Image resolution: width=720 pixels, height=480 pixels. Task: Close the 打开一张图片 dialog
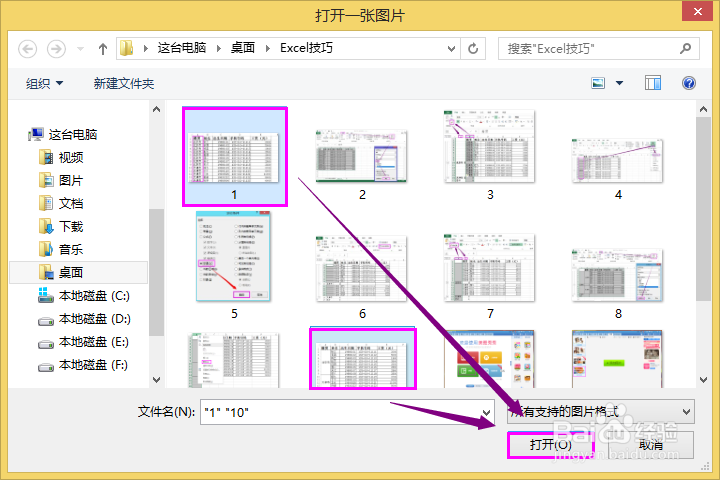click(x=697, y=11)
